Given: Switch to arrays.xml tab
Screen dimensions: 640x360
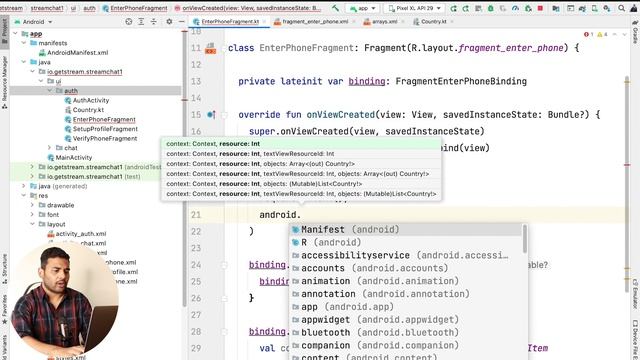Looking at the screenshot, I should (384, 22).
